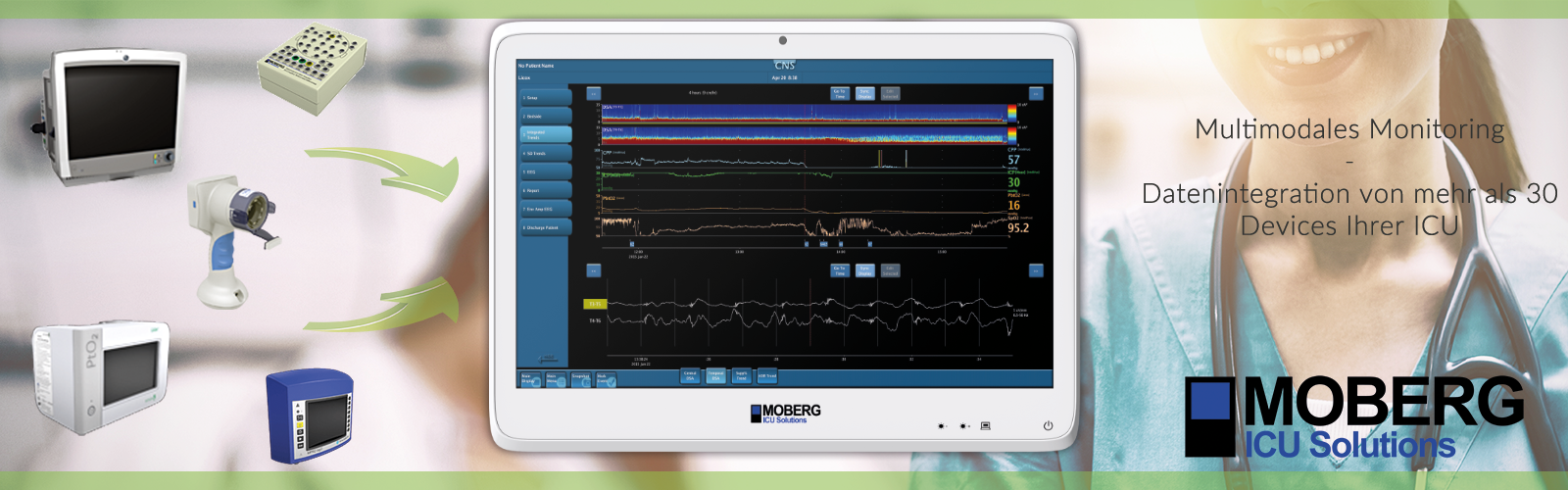1568x490 pixels.
Task: Click the ICP value 30
Action: click(x=1013, y=182)
